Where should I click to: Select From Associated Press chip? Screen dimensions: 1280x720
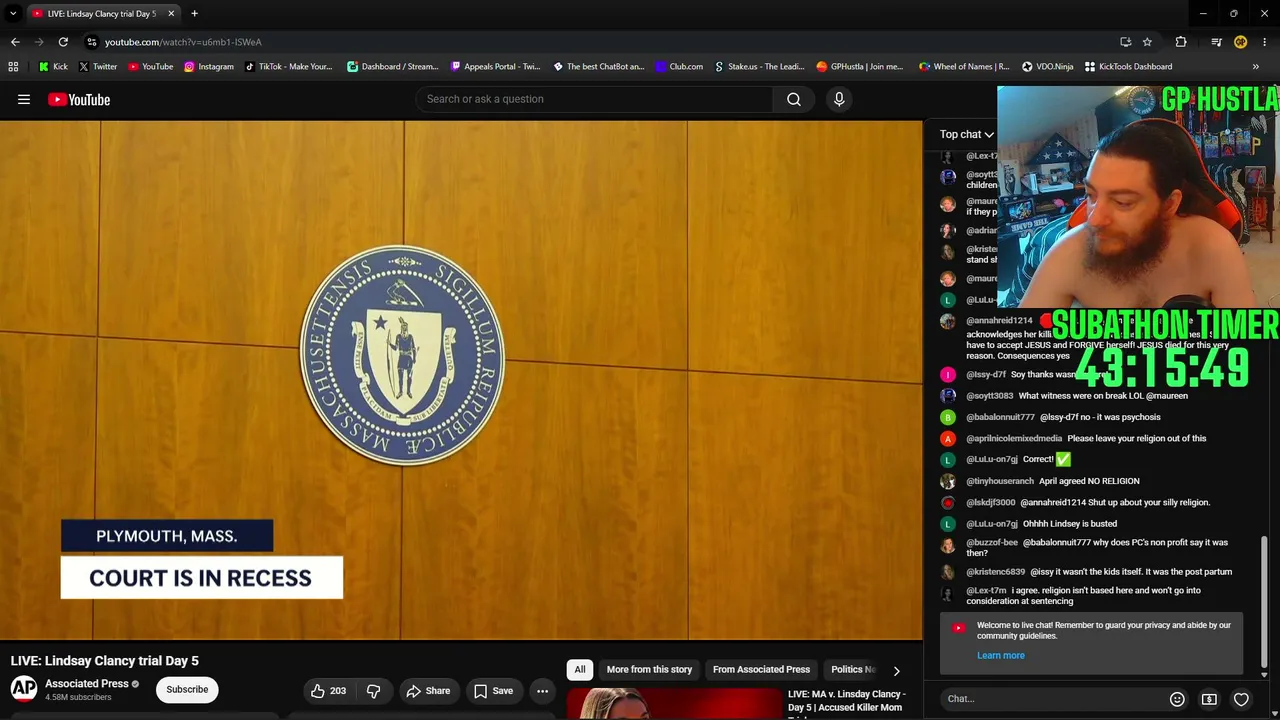[761, 670]
